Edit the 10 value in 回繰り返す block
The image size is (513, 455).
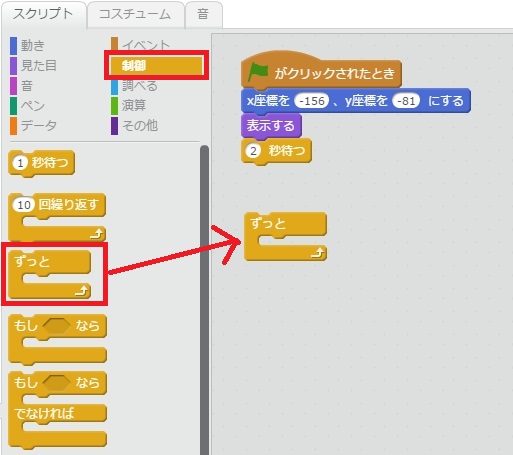click(x=24, y=205)
